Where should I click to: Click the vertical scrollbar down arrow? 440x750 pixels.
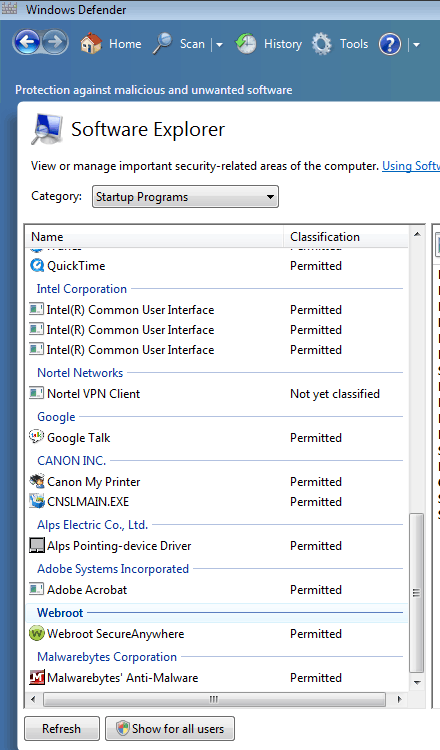[417, 683]
